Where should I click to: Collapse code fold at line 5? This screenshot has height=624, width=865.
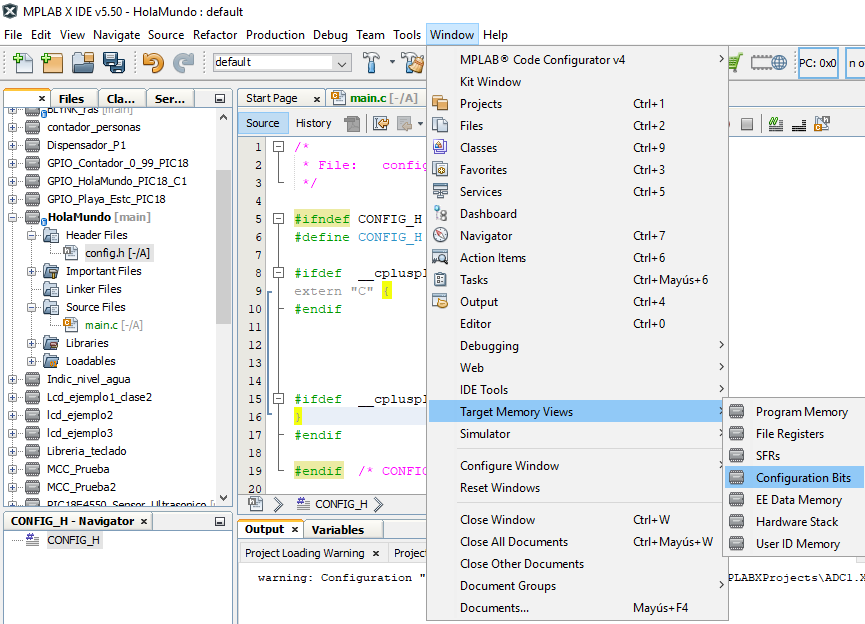279,219
